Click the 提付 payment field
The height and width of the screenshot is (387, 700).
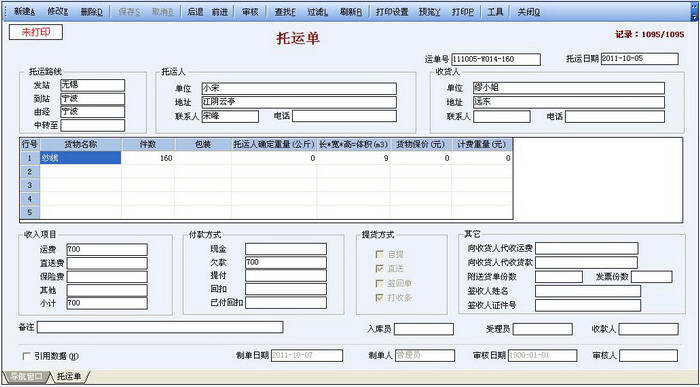point(286,275)
